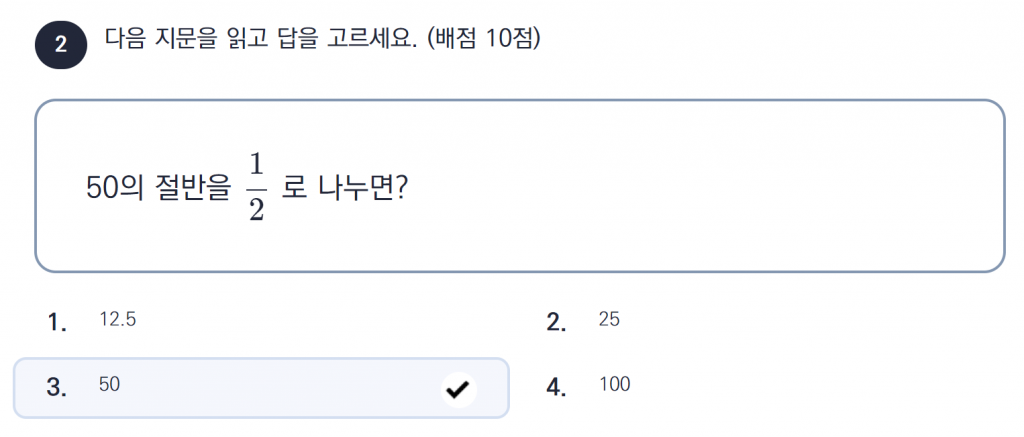Click the dark circular question number 2 badge
The height and width of the screenshot is (437, 1024).
click(x=61, y=46)
